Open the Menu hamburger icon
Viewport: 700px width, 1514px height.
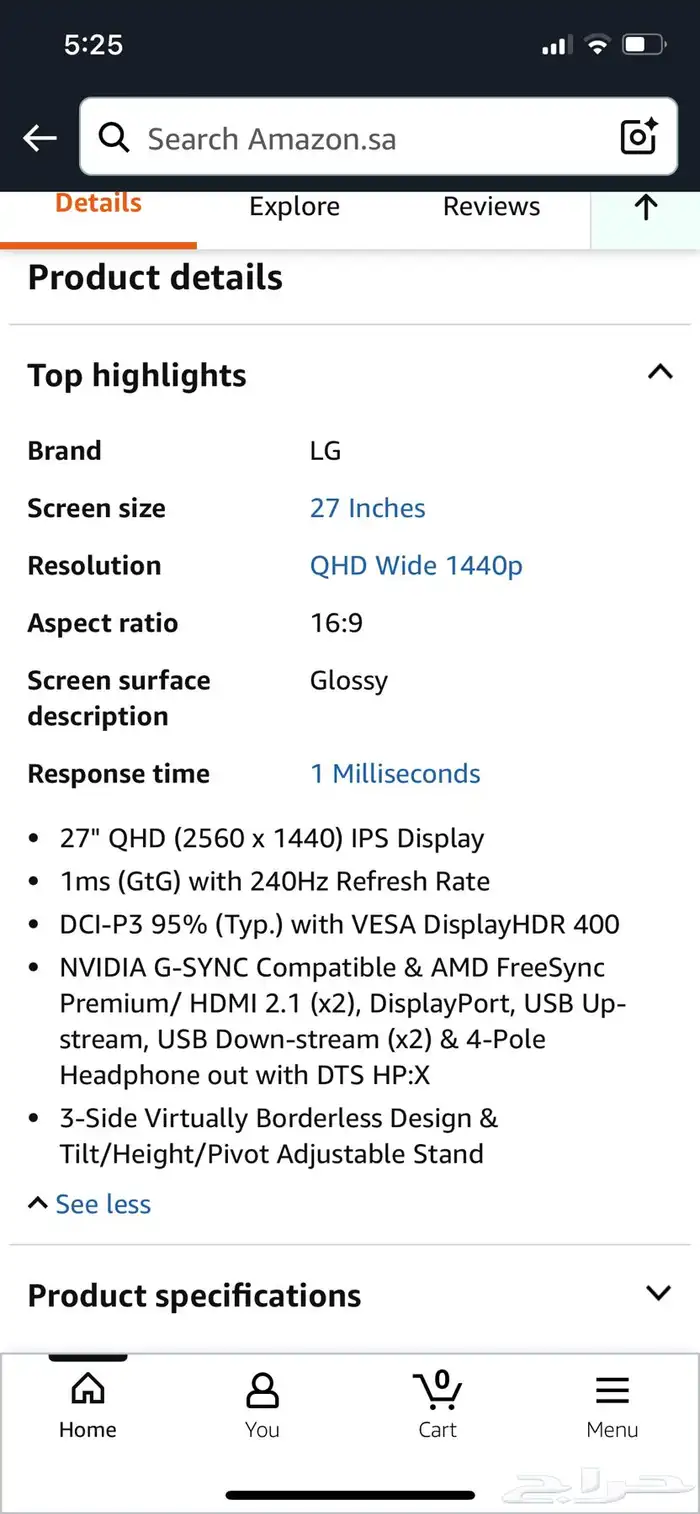pos(612,1388)
